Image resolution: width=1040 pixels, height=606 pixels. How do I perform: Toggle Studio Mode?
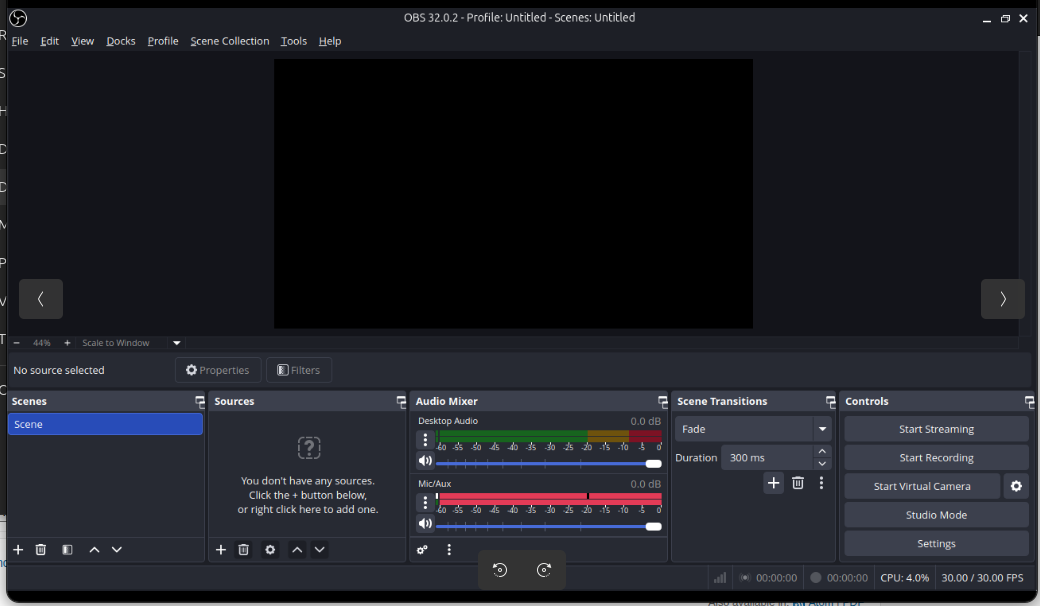click(x=936, y=515)
